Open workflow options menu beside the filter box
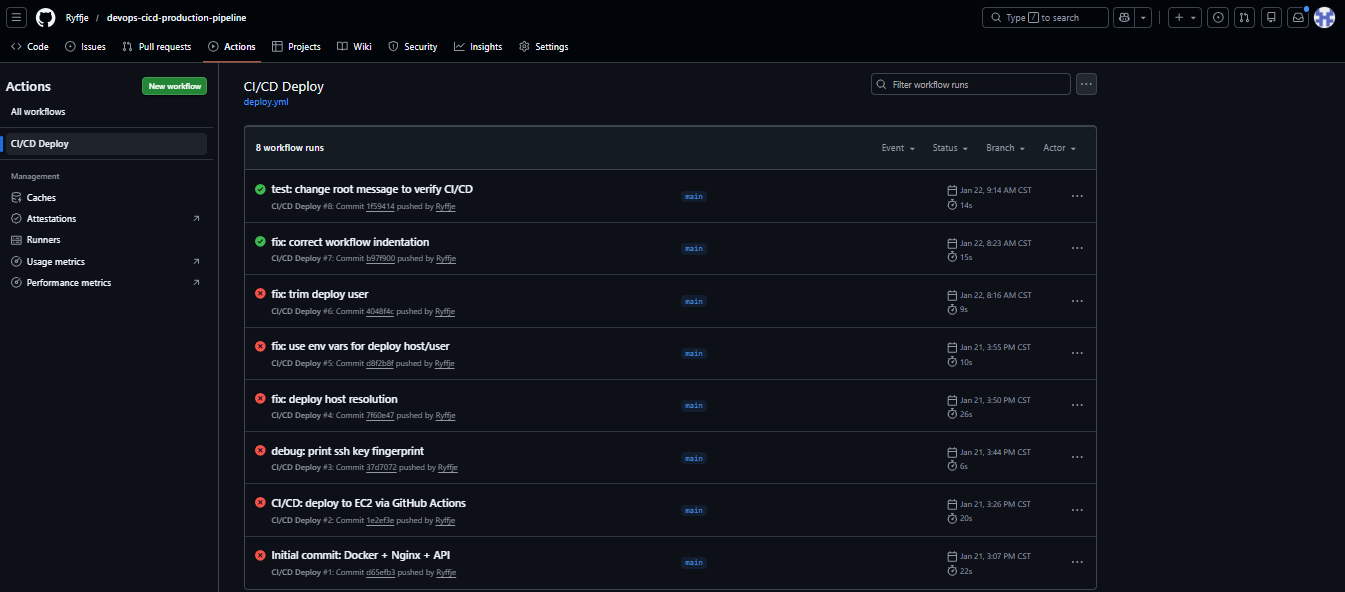The width and height of the screenshot is (1345, 592). (1086, 85)
